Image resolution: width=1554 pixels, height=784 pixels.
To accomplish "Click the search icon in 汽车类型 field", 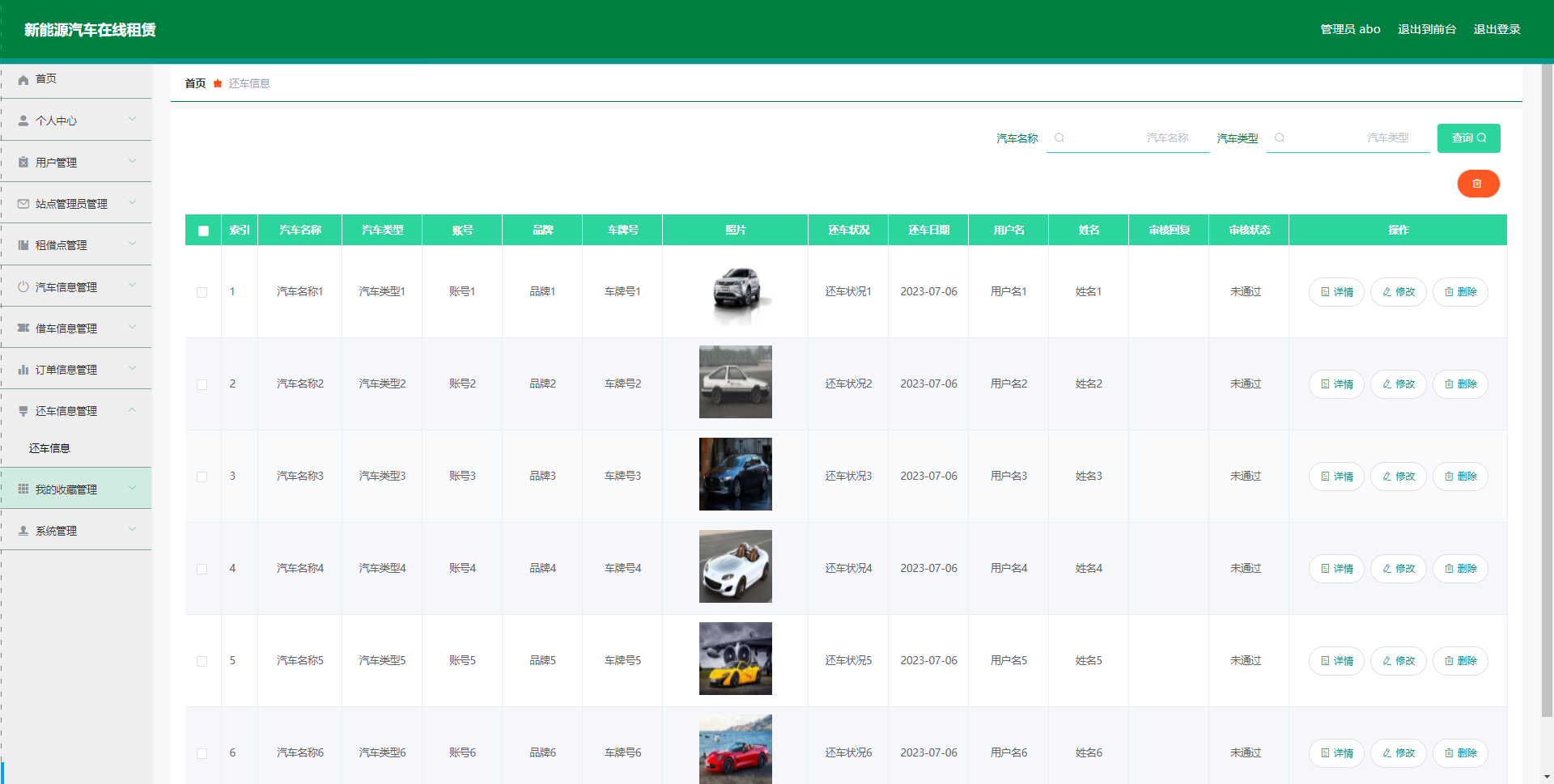I will coord(1280,138).
